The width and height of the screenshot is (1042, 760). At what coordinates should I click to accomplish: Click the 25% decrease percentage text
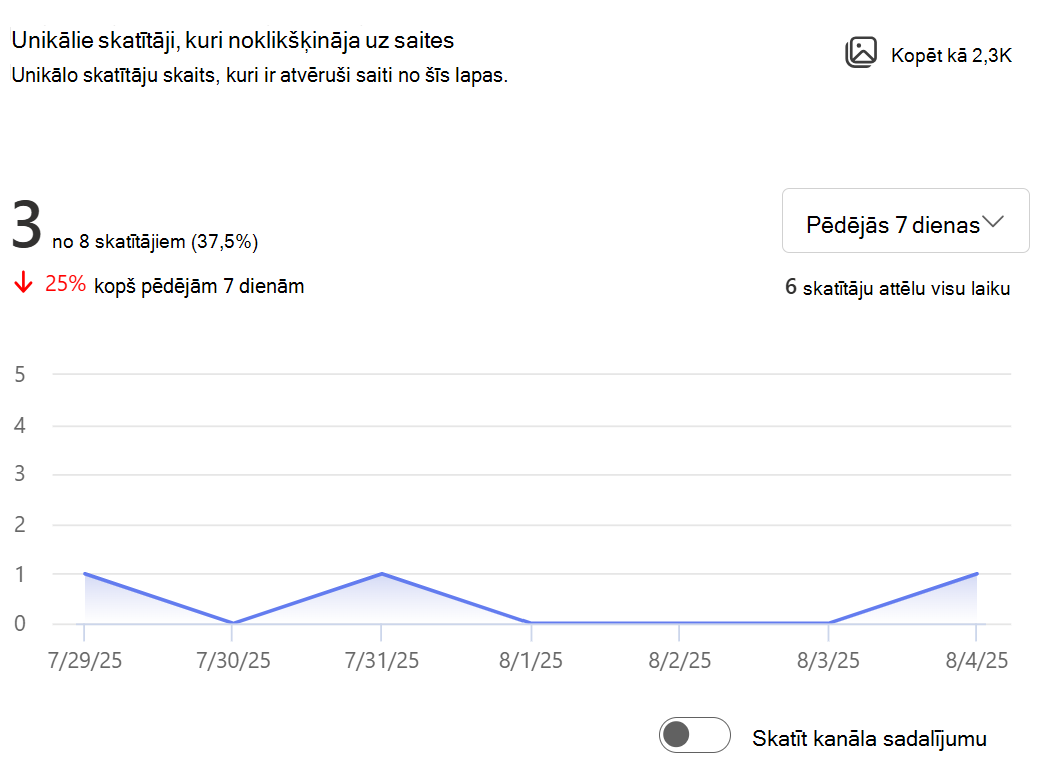click(65, 284)
